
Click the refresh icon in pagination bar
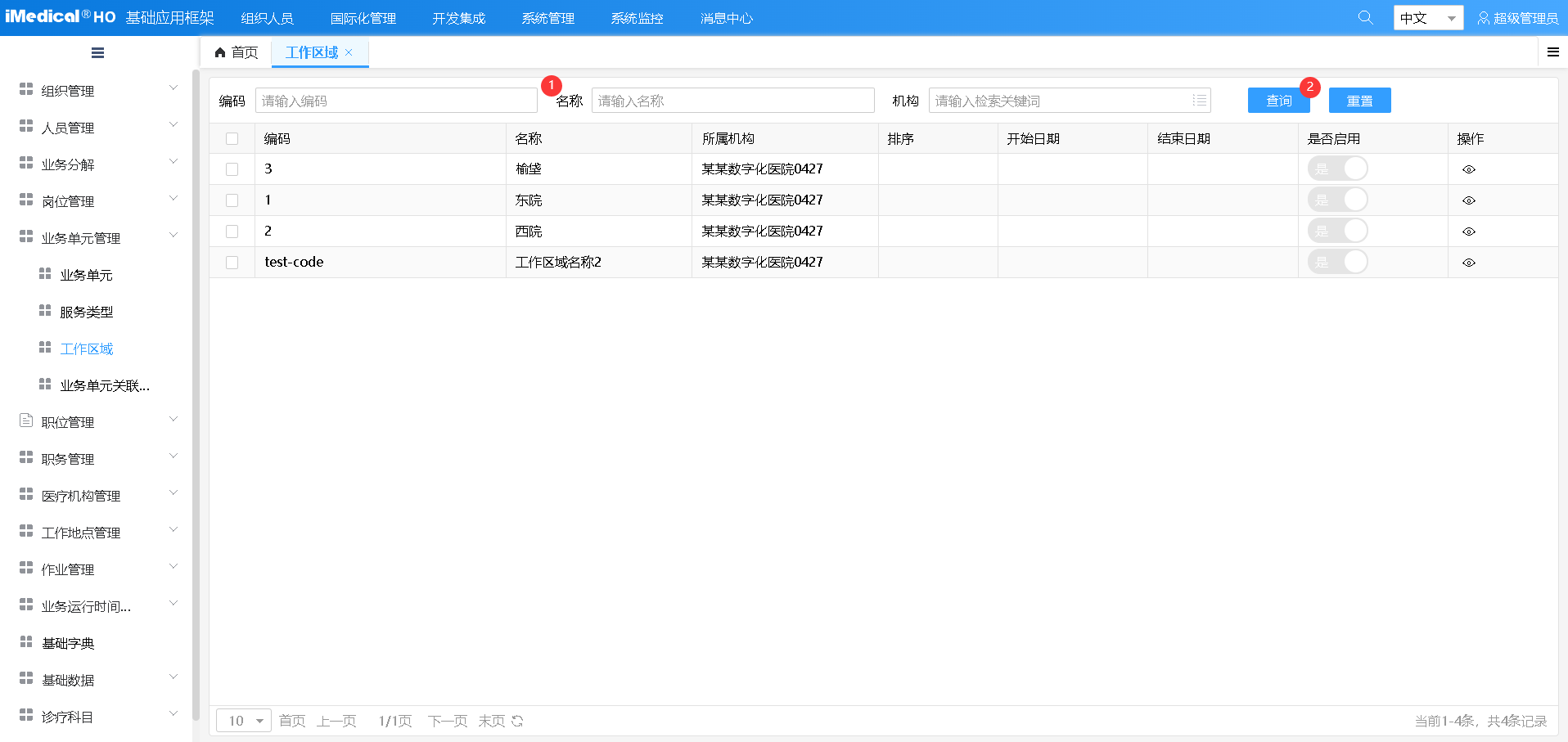[517, 721]
